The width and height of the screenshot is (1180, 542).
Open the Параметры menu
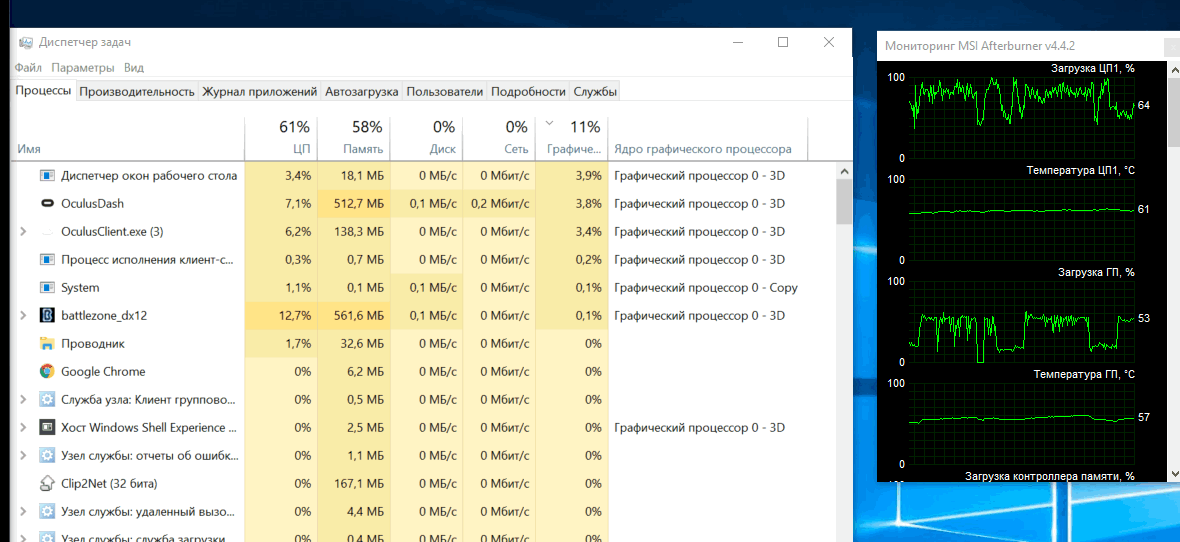tap(83, 68)
